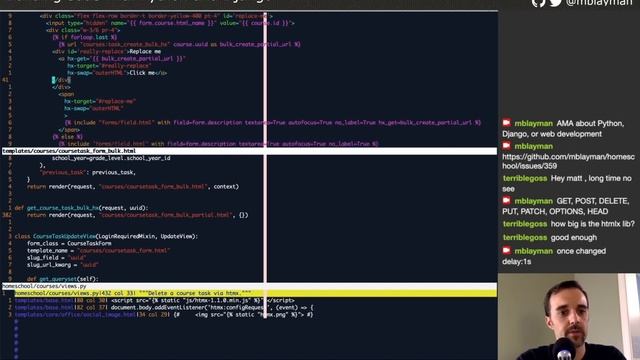Click the 'def get_course_task_bulk_hx' line
Screen dimensions: 640x360
tap(82, 208)
